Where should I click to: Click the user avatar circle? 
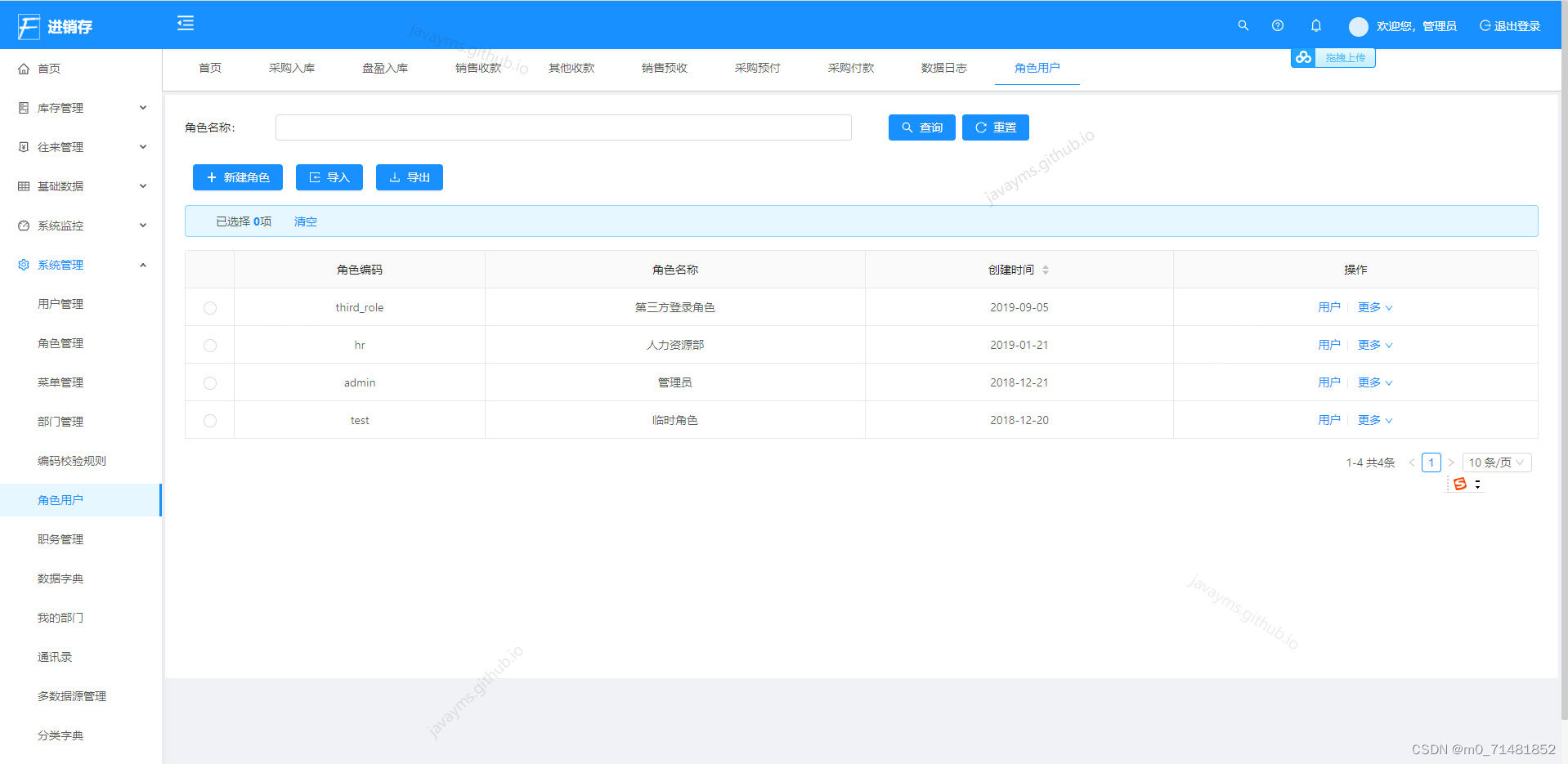coord(1359,27)
